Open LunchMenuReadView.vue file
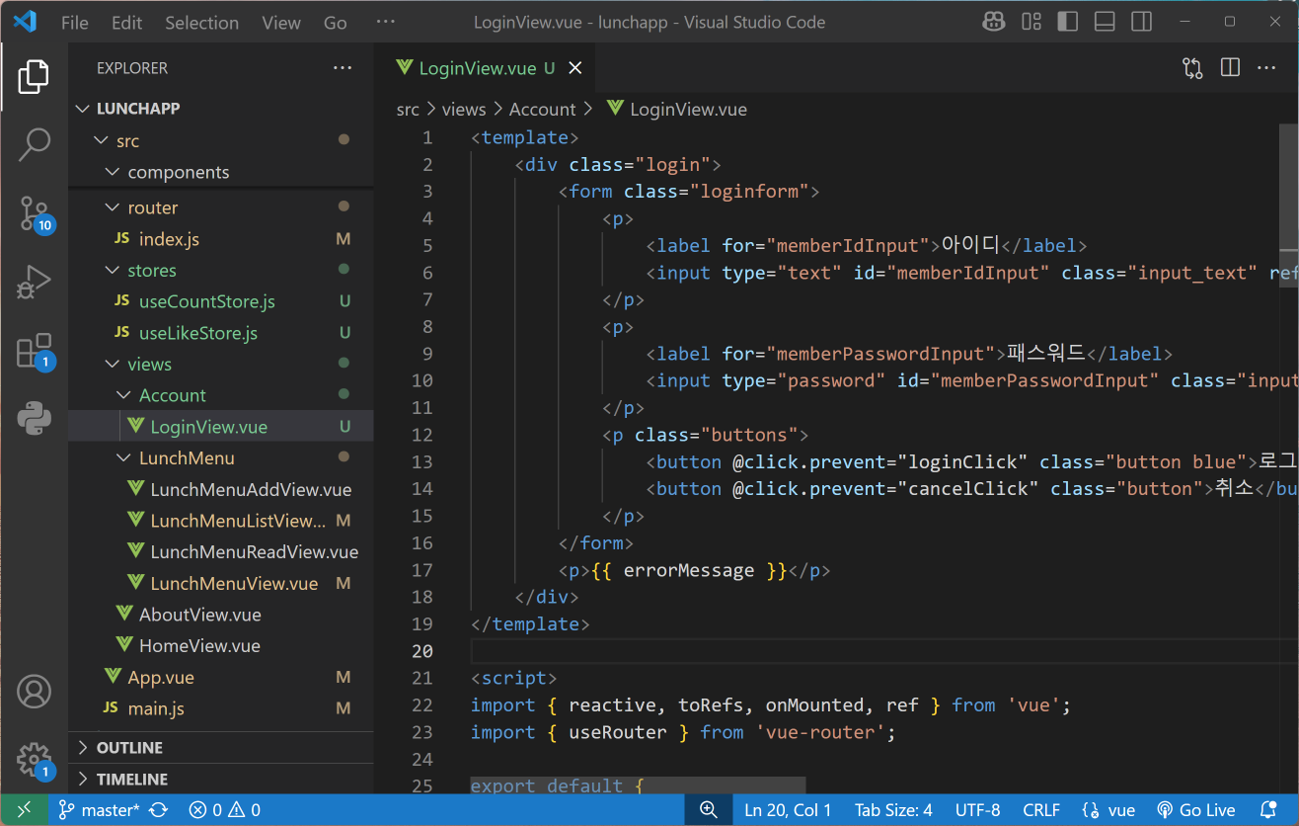The width and height of the screenshot is (1299, 826). (221, 552)
